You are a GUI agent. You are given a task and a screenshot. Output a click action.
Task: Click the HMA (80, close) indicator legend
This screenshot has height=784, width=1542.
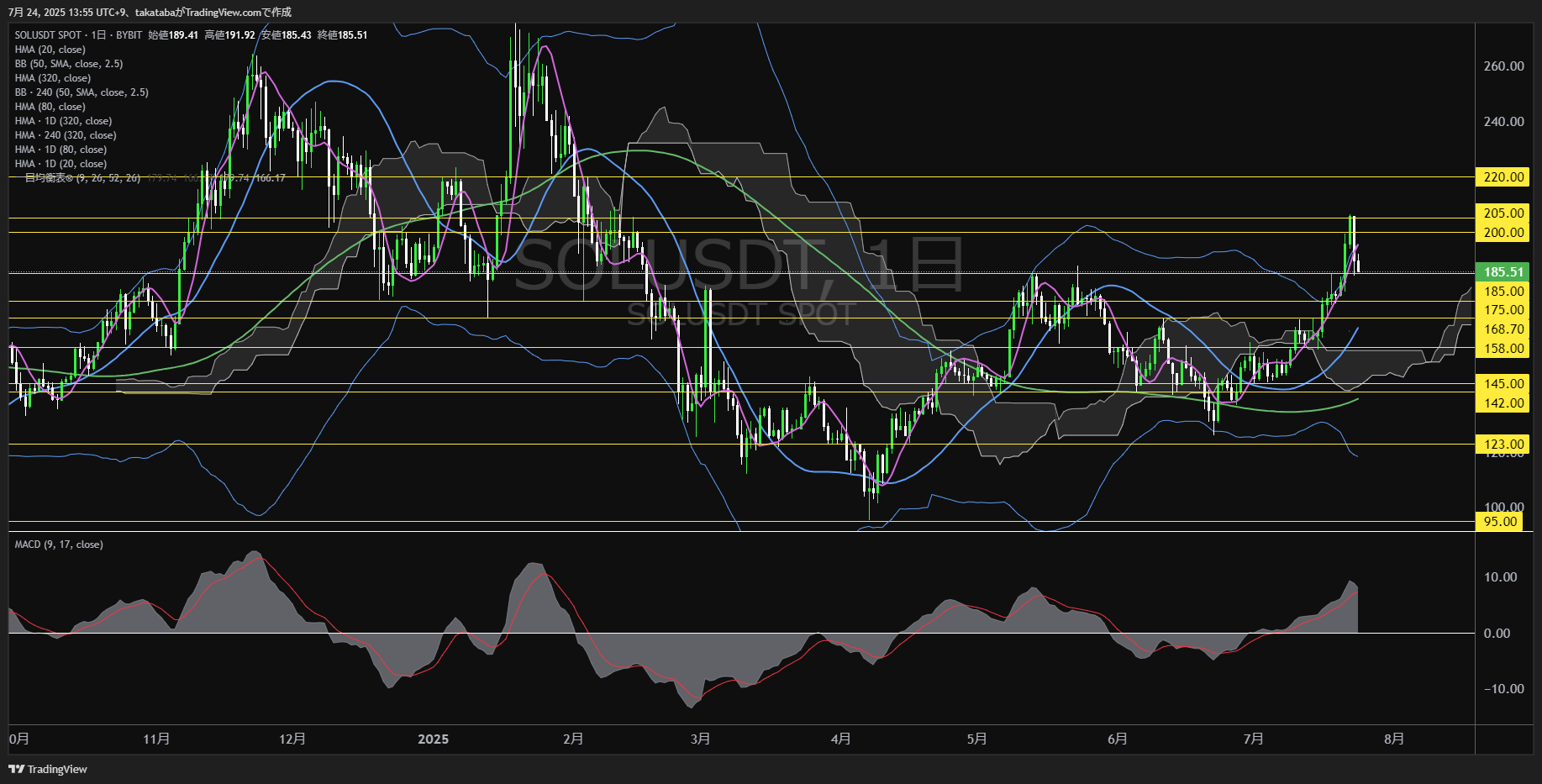[x=50, y=107]
